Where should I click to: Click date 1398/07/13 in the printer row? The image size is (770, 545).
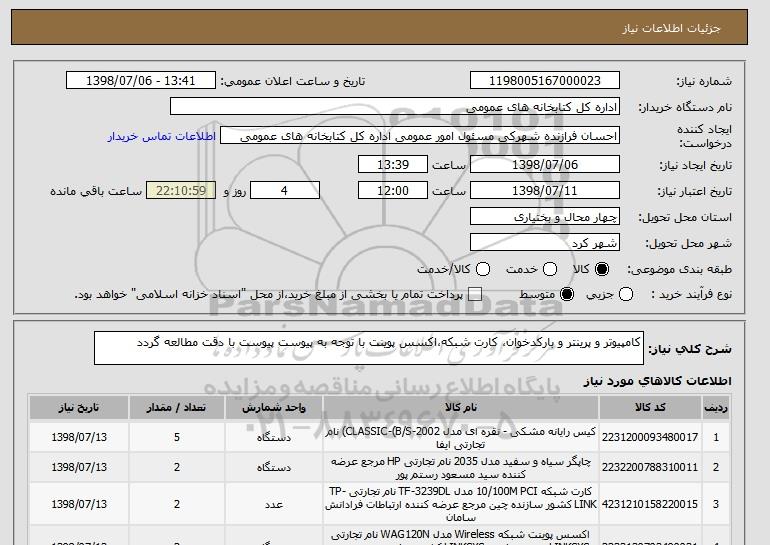tap(79, 467)
